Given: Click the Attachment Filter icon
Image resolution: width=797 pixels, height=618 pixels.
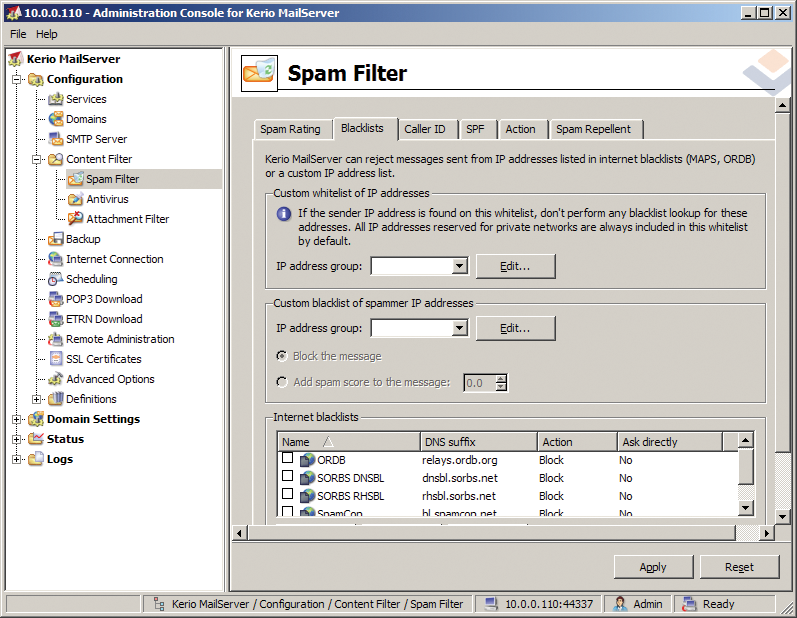Looking at the screenshot, I should click(x=75, y=219).
